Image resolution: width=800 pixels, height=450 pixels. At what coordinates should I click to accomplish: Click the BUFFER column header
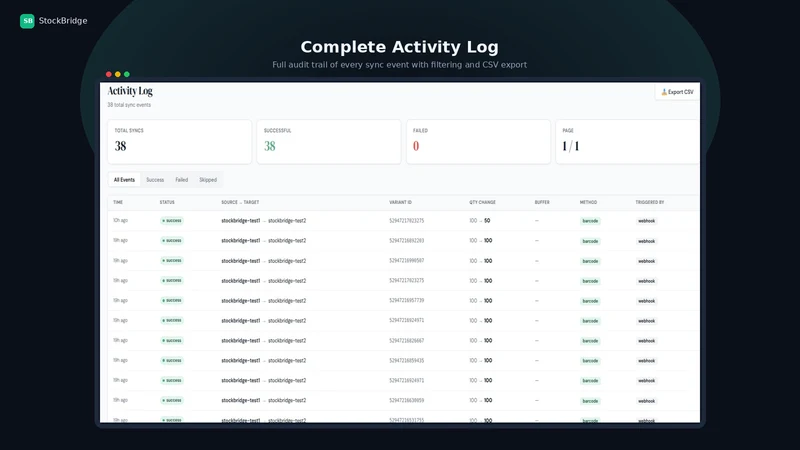point(542,203)
